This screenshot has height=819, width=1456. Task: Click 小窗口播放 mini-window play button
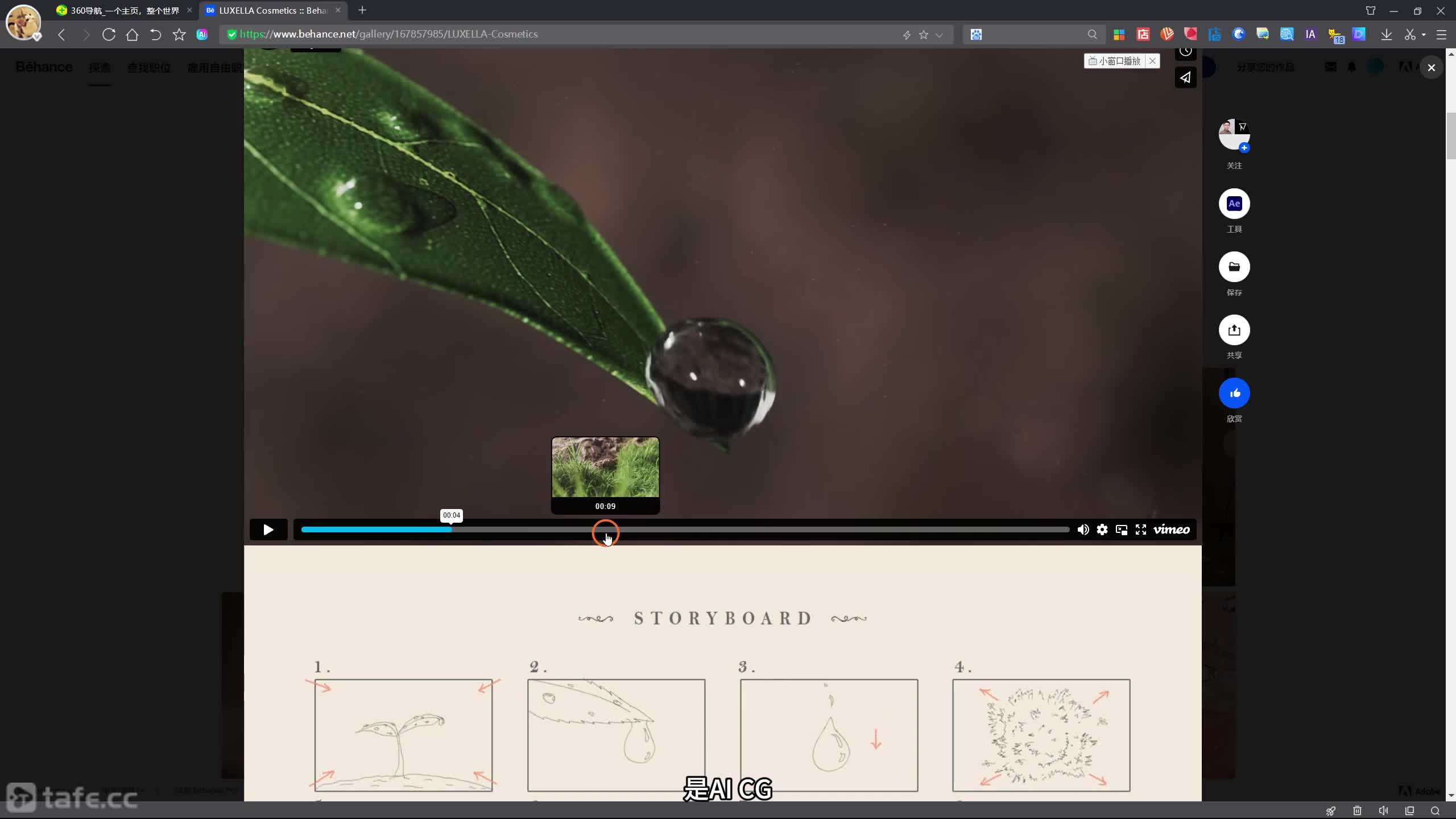1114,61
